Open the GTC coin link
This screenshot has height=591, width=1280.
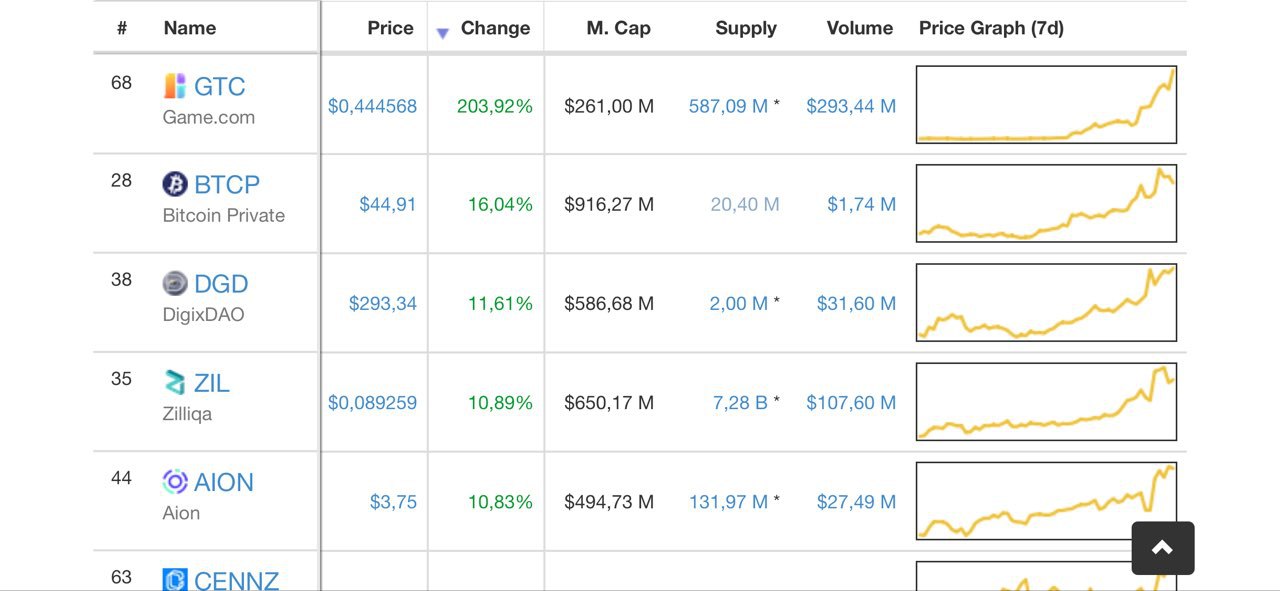[x=219, y=87]
